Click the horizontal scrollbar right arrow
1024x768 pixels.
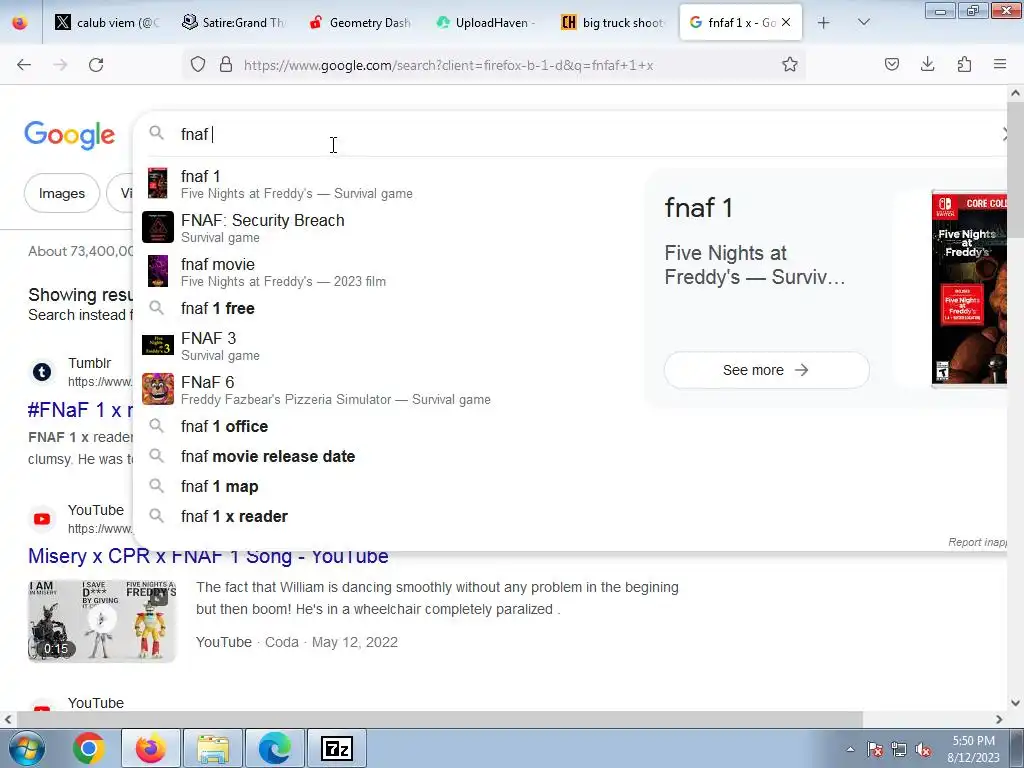click(999, 720)
